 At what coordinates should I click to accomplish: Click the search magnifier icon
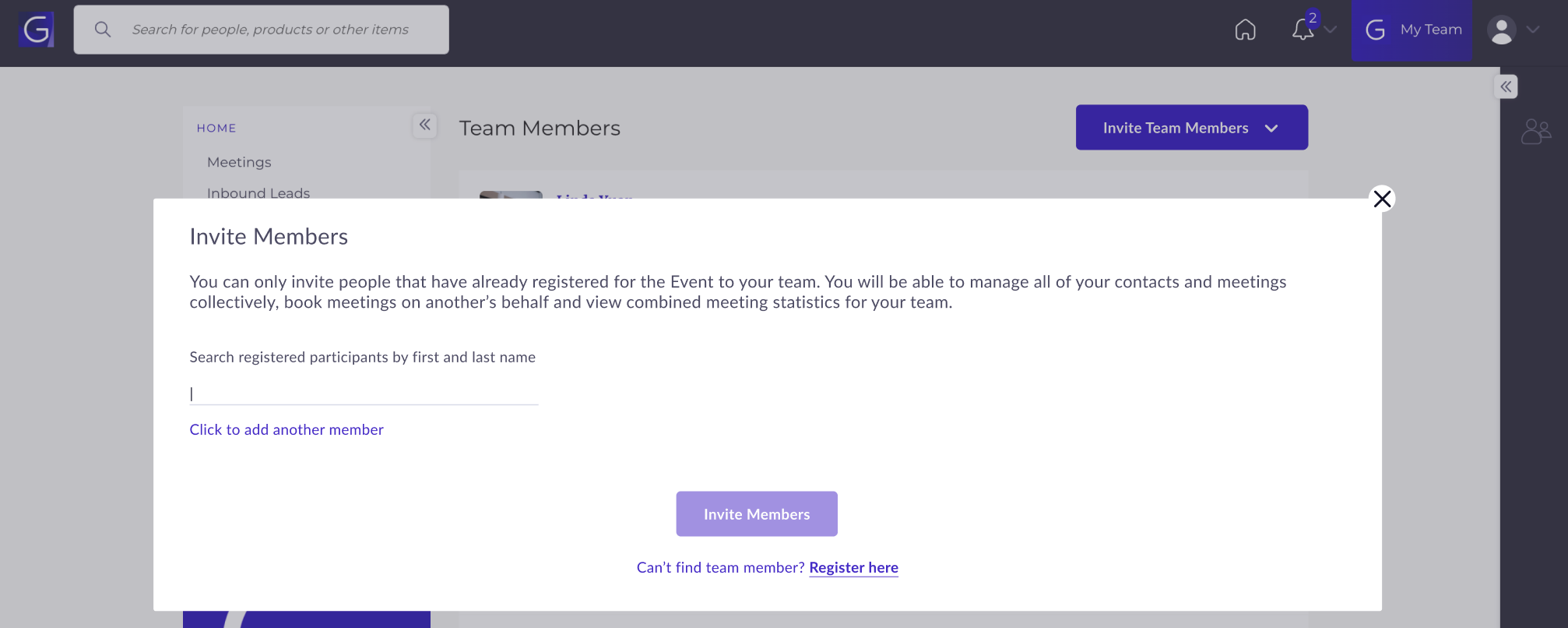click(103, 30)
